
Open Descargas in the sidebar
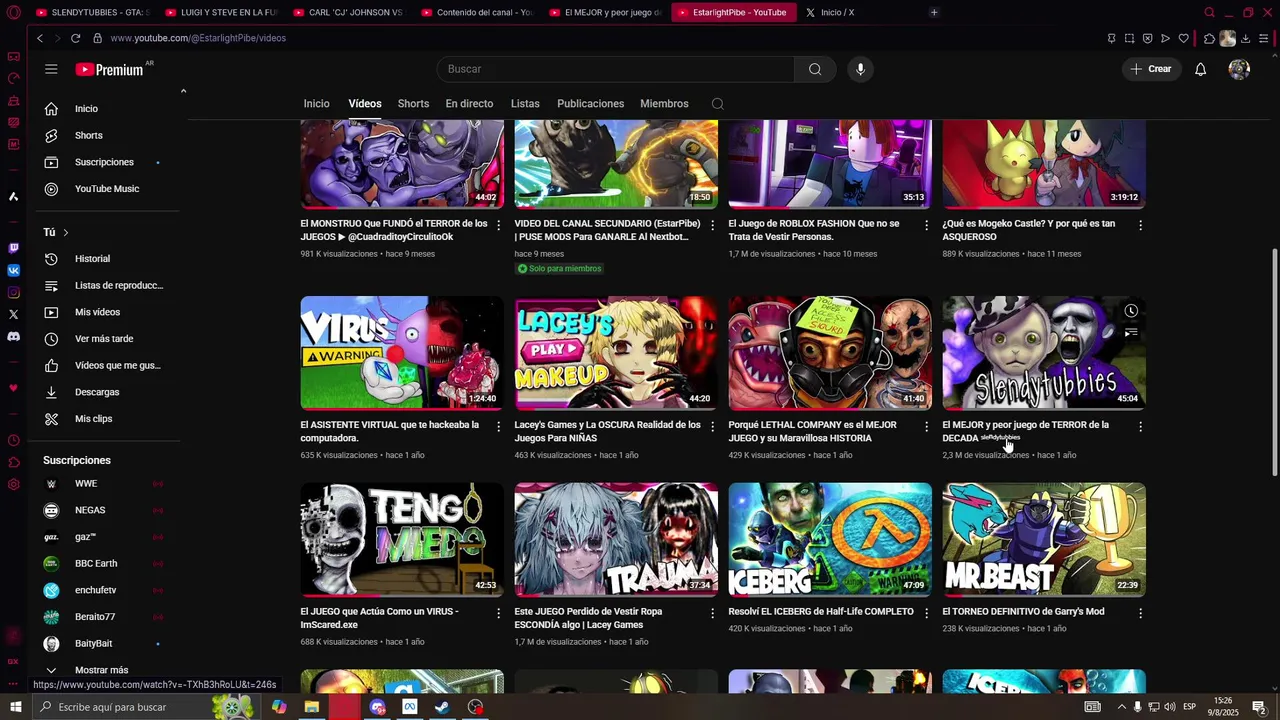point(110,392)
